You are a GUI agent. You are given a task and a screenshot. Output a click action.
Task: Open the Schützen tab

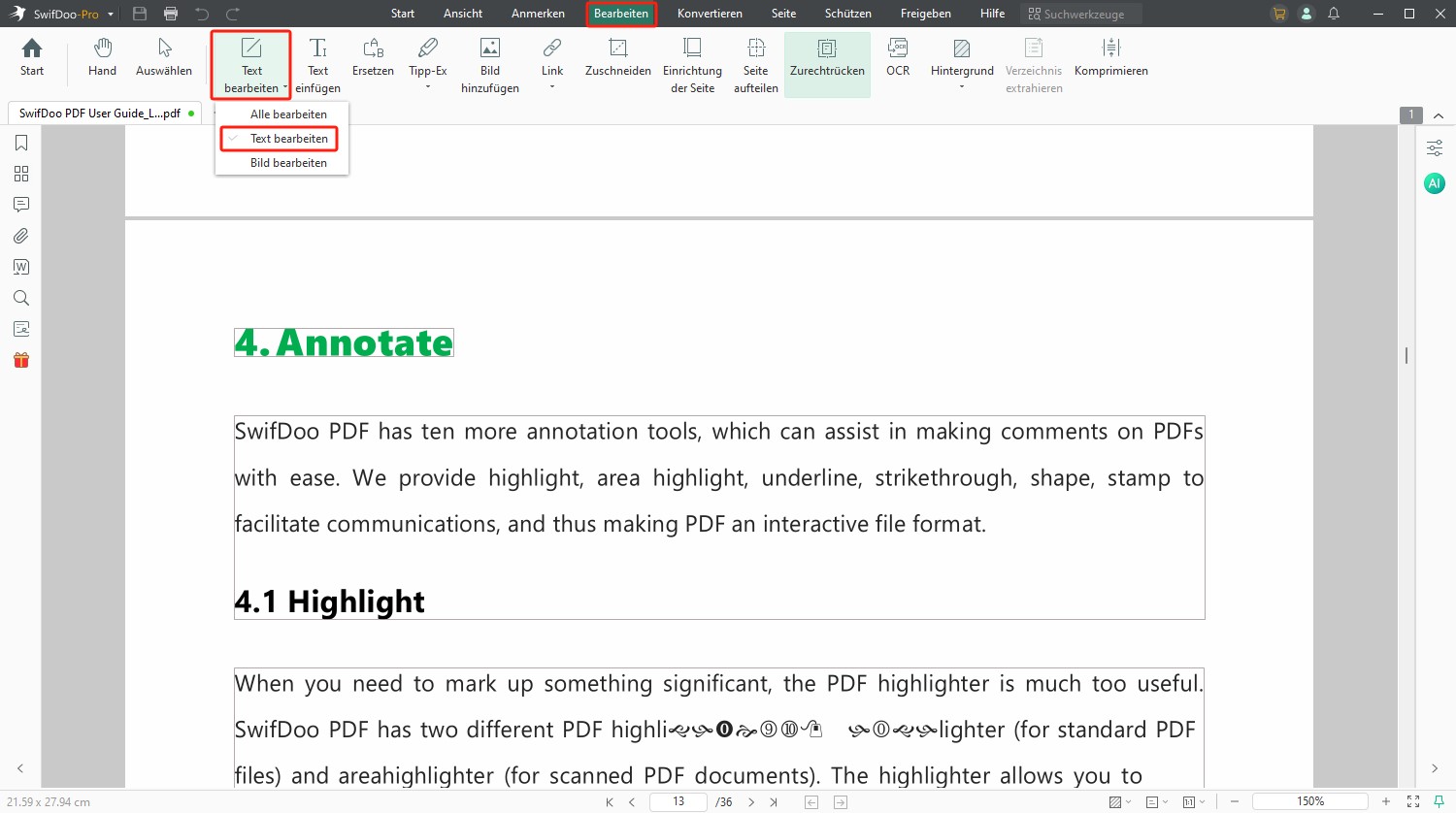[847, 14]
